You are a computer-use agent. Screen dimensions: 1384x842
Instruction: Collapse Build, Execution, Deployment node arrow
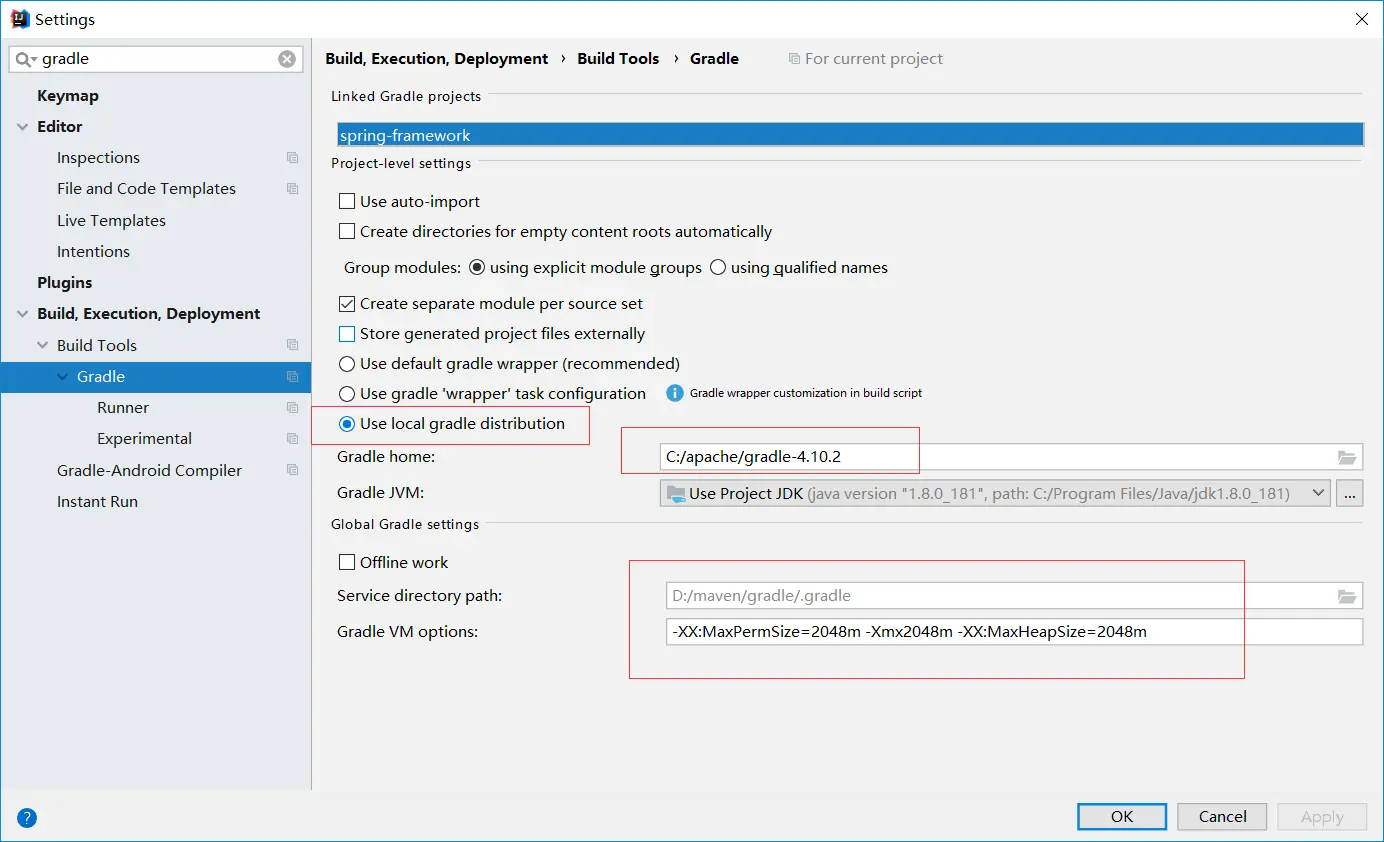coord(23,314)
